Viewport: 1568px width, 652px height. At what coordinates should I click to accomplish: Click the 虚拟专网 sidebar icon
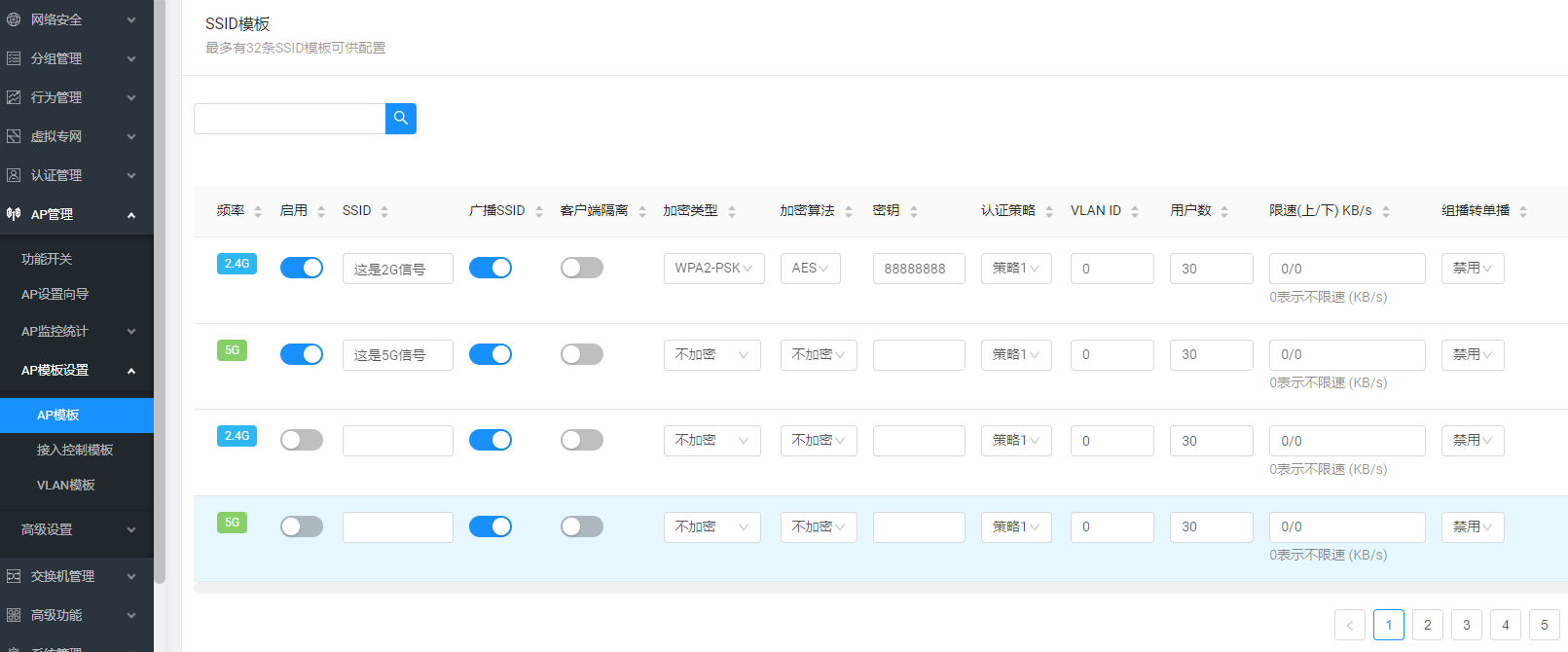14,136
